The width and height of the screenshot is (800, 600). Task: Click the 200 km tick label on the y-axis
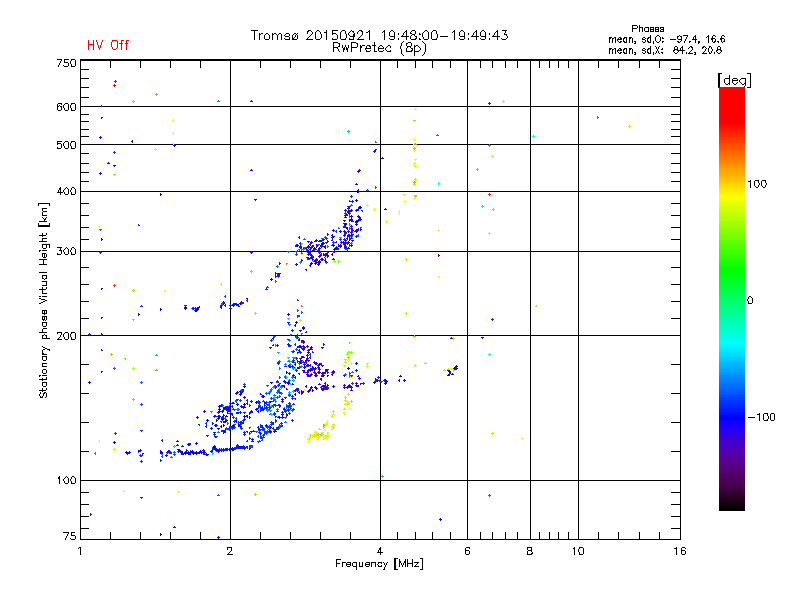pos(66,336)
